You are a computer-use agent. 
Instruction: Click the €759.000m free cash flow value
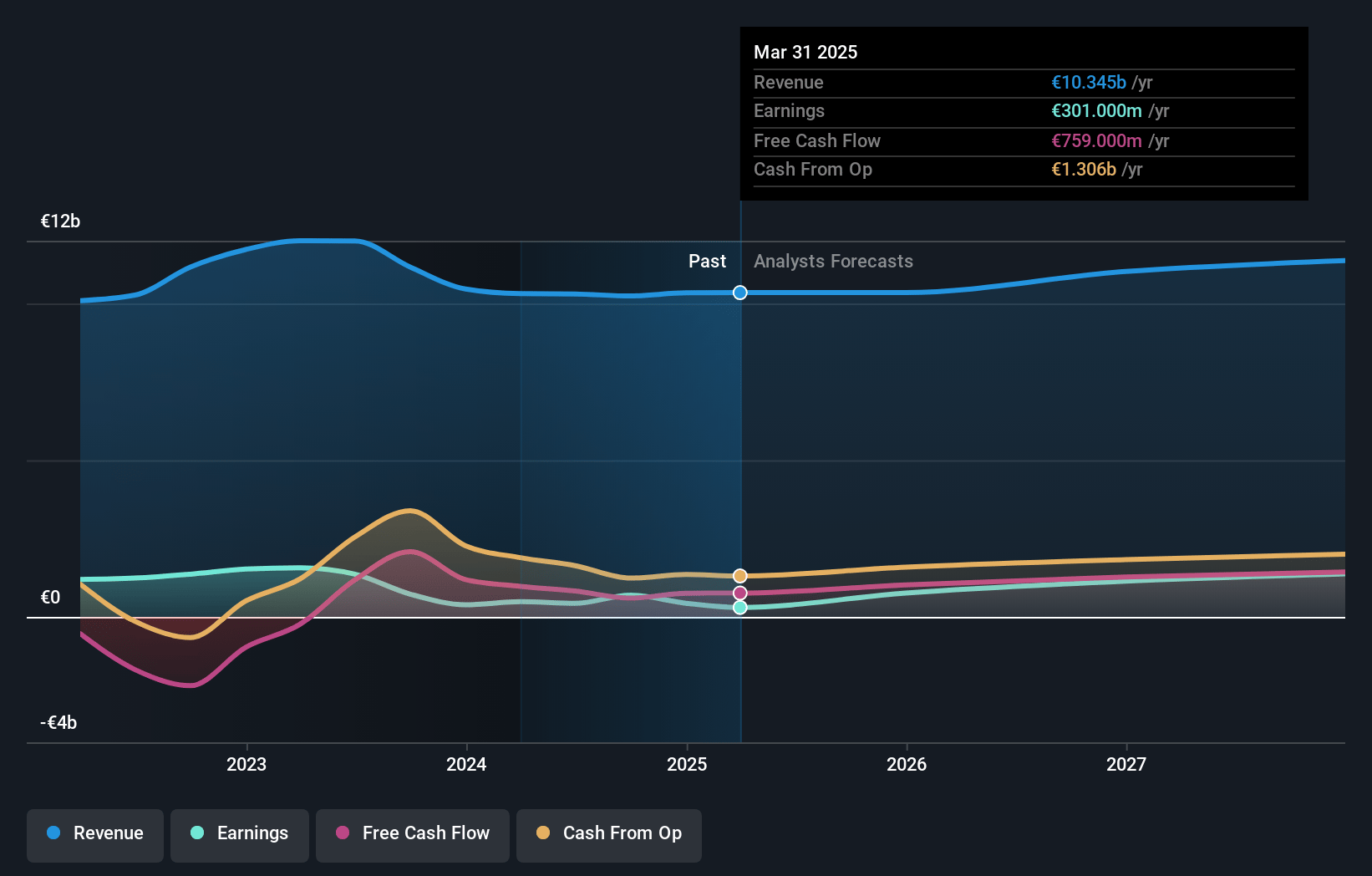pos(1096,141)
